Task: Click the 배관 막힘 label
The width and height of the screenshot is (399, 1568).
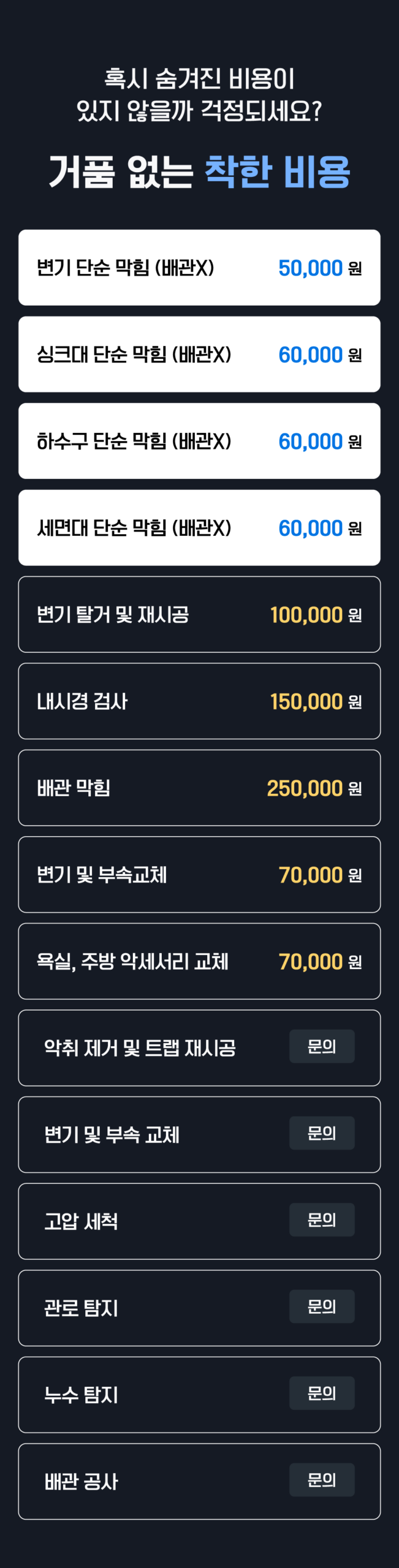Action: click(74, 788)
